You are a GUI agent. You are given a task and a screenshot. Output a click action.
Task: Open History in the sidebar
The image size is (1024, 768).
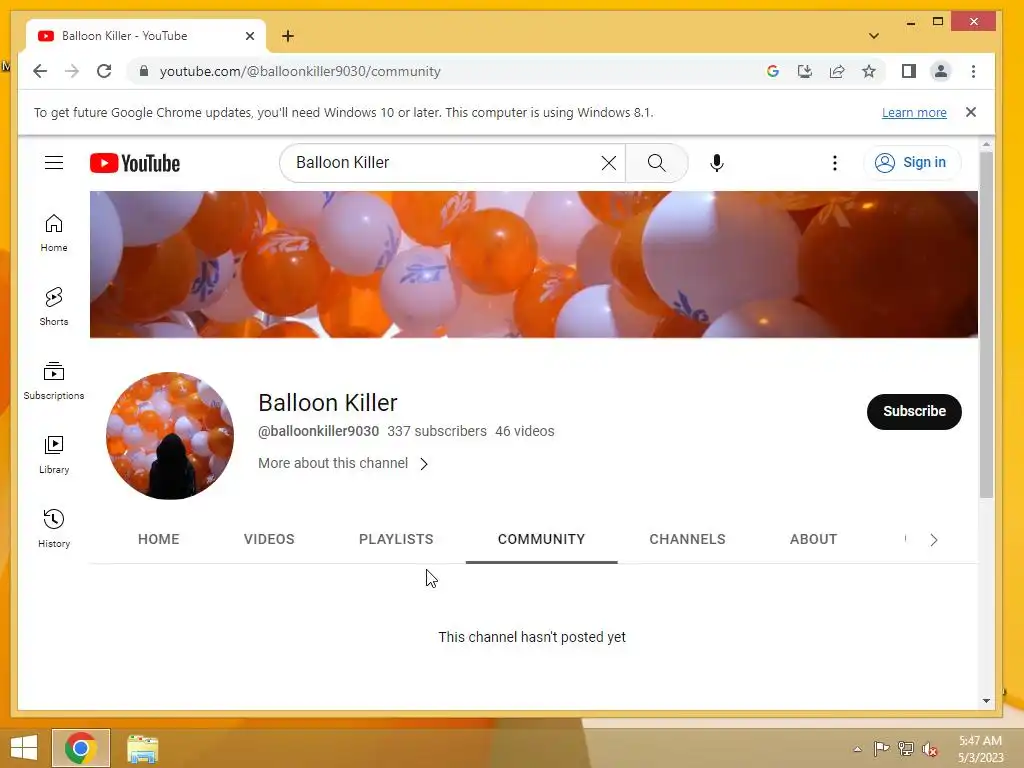point(54,529)
